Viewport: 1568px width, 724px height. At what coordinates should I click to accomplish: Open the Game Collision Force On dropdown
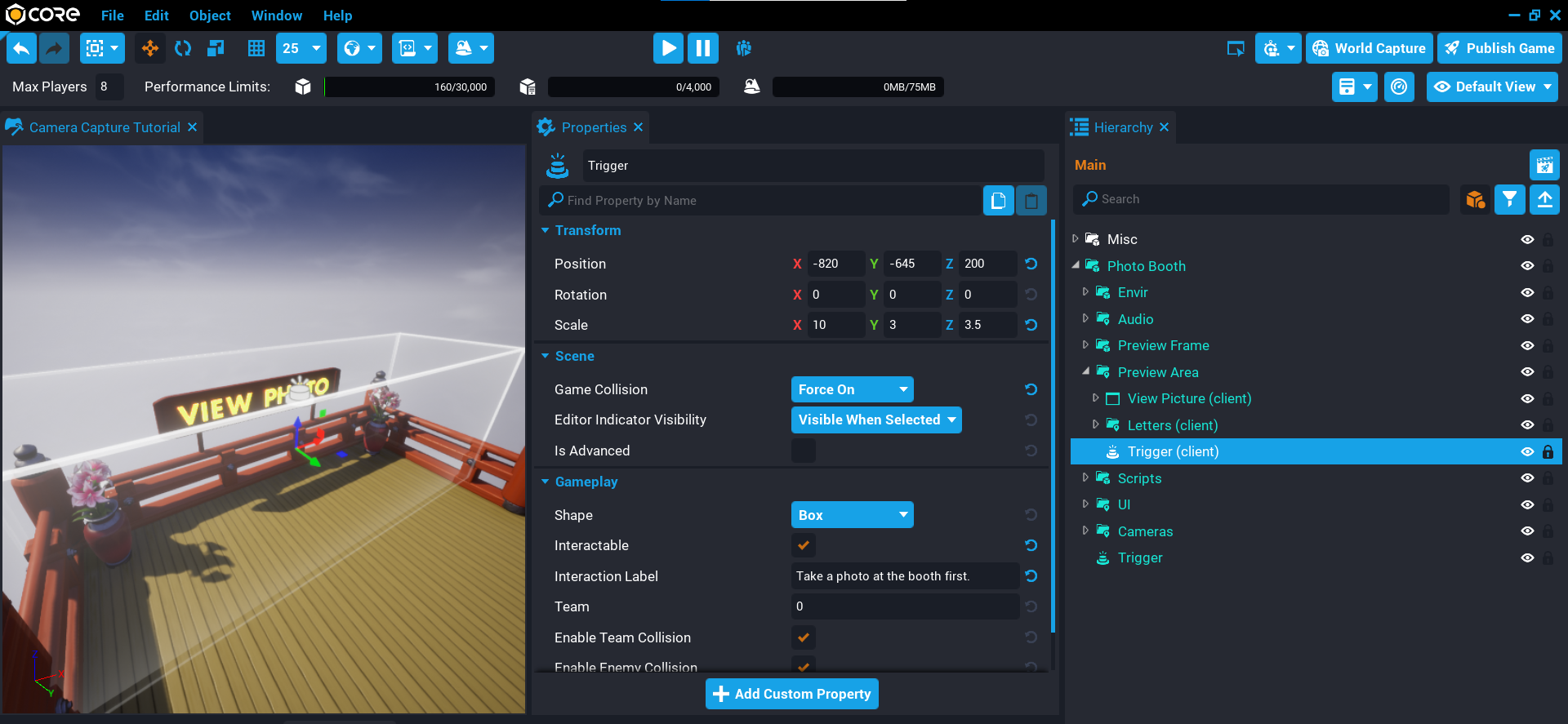(x=852, y=389)
